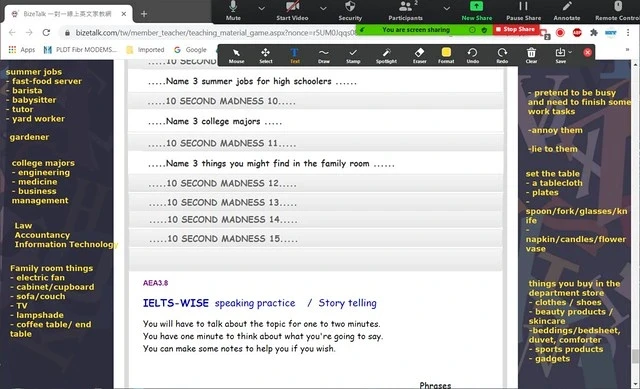Click 'Name 3 things you might find in the family room'
The width and height of the screenshot is (640, 389).
271,164
